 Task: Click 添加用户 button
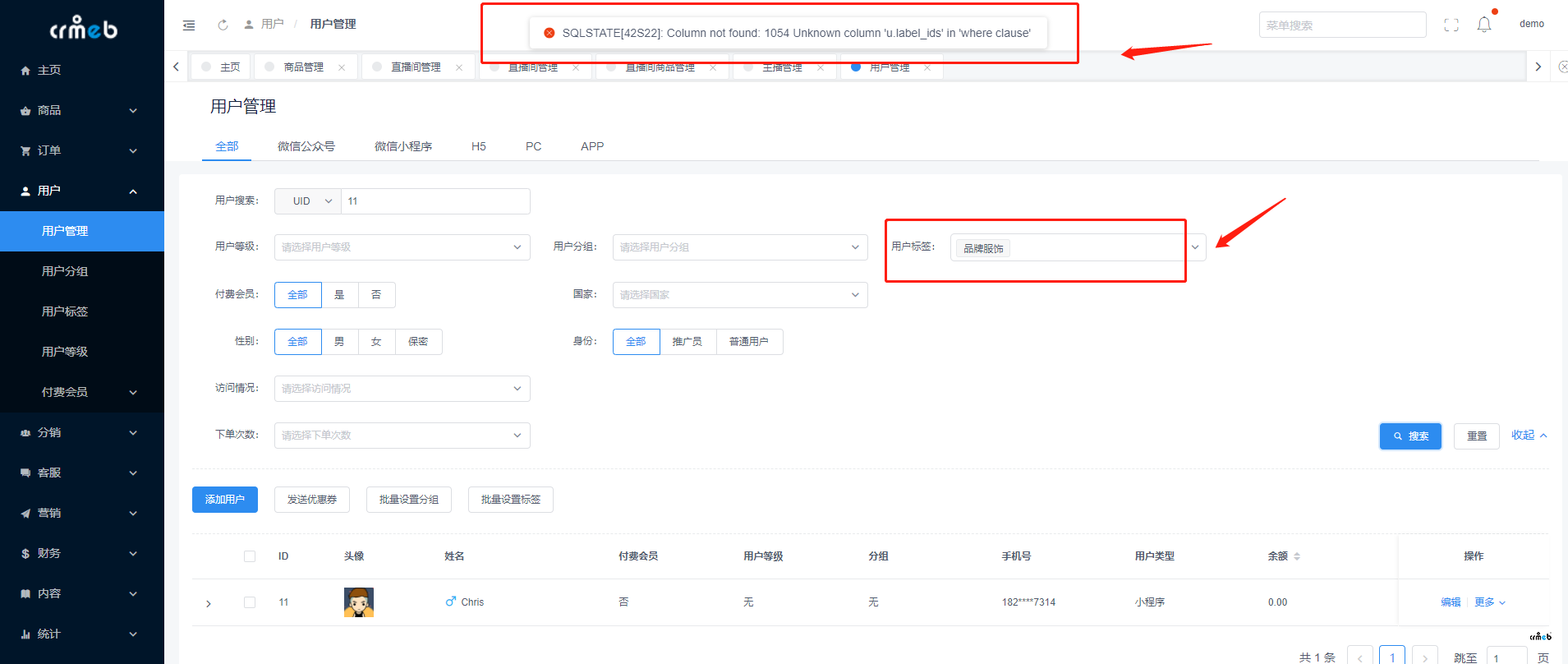[225, 500]
